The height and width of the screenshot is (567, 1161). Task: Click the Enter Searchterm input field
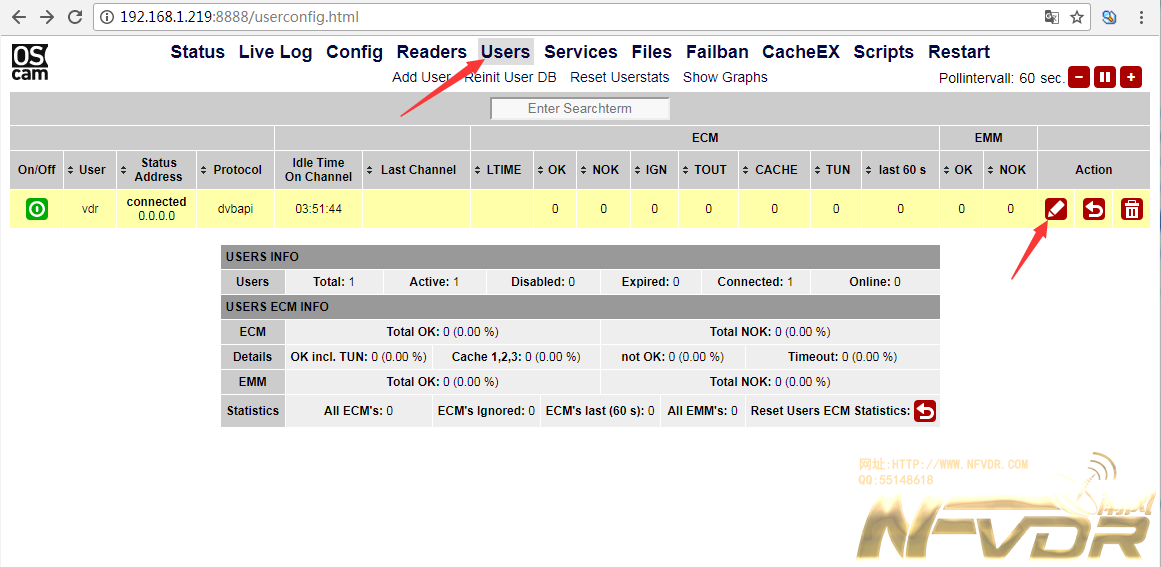click(x=580, y=108)
